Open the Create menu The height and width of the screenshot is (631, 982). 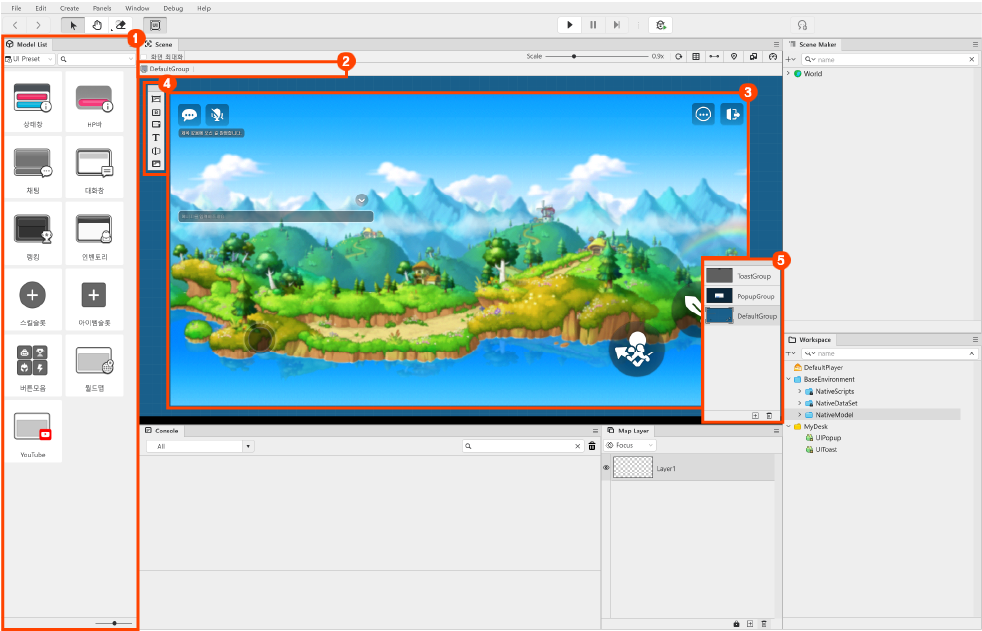pos(70,8)
